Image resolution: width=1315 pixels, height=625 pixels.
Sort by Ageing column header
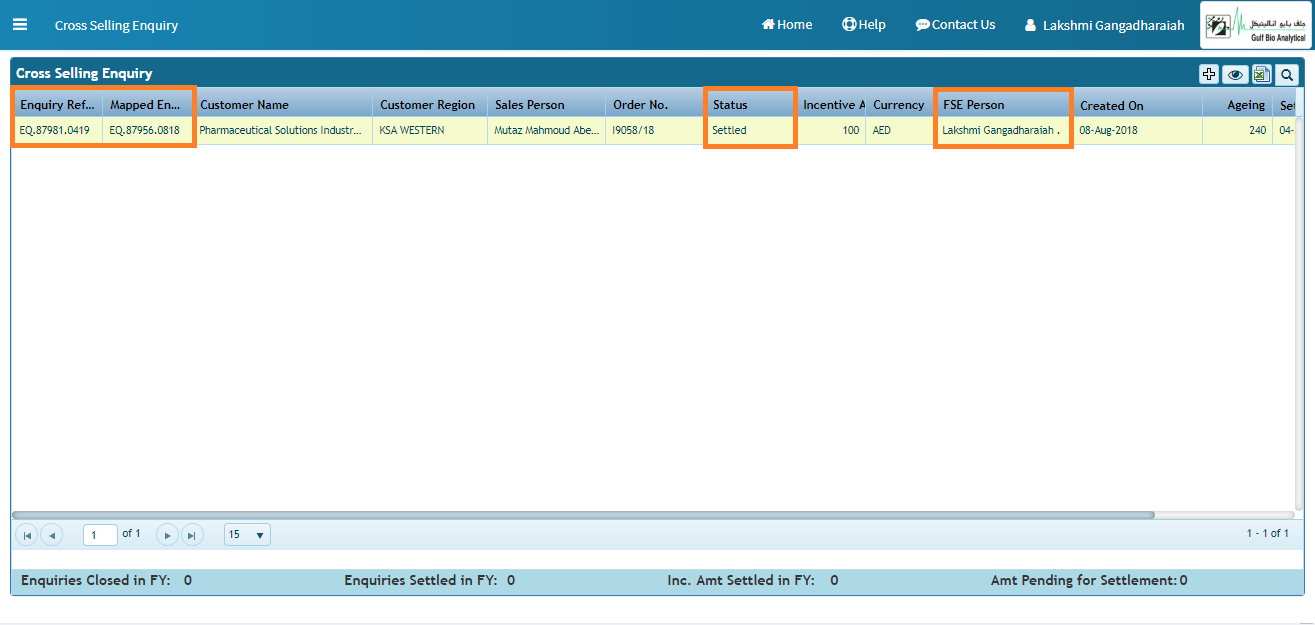pyautogui.click(x=1237, y=105)
